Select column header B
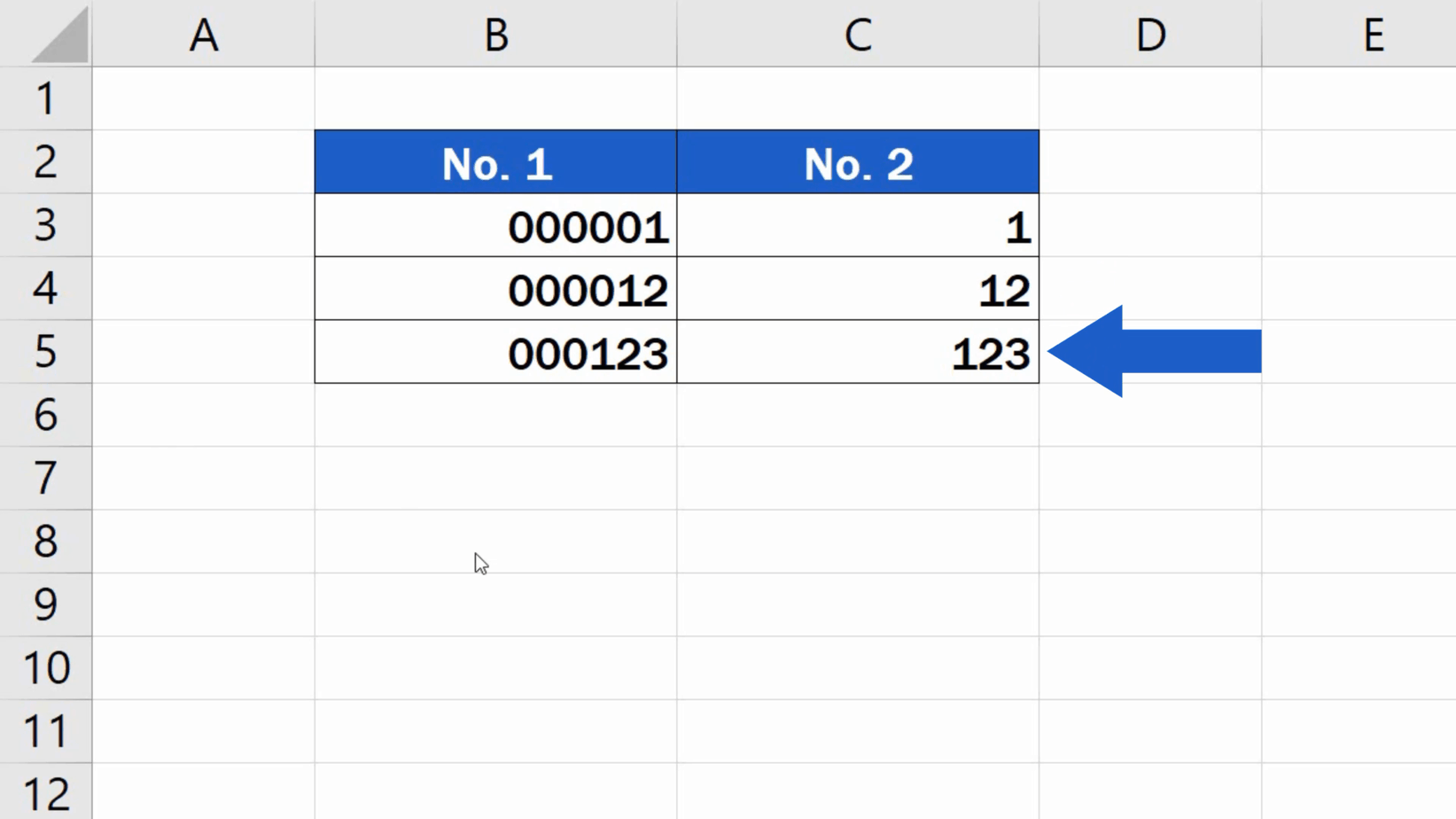 (x=496, y=34)
